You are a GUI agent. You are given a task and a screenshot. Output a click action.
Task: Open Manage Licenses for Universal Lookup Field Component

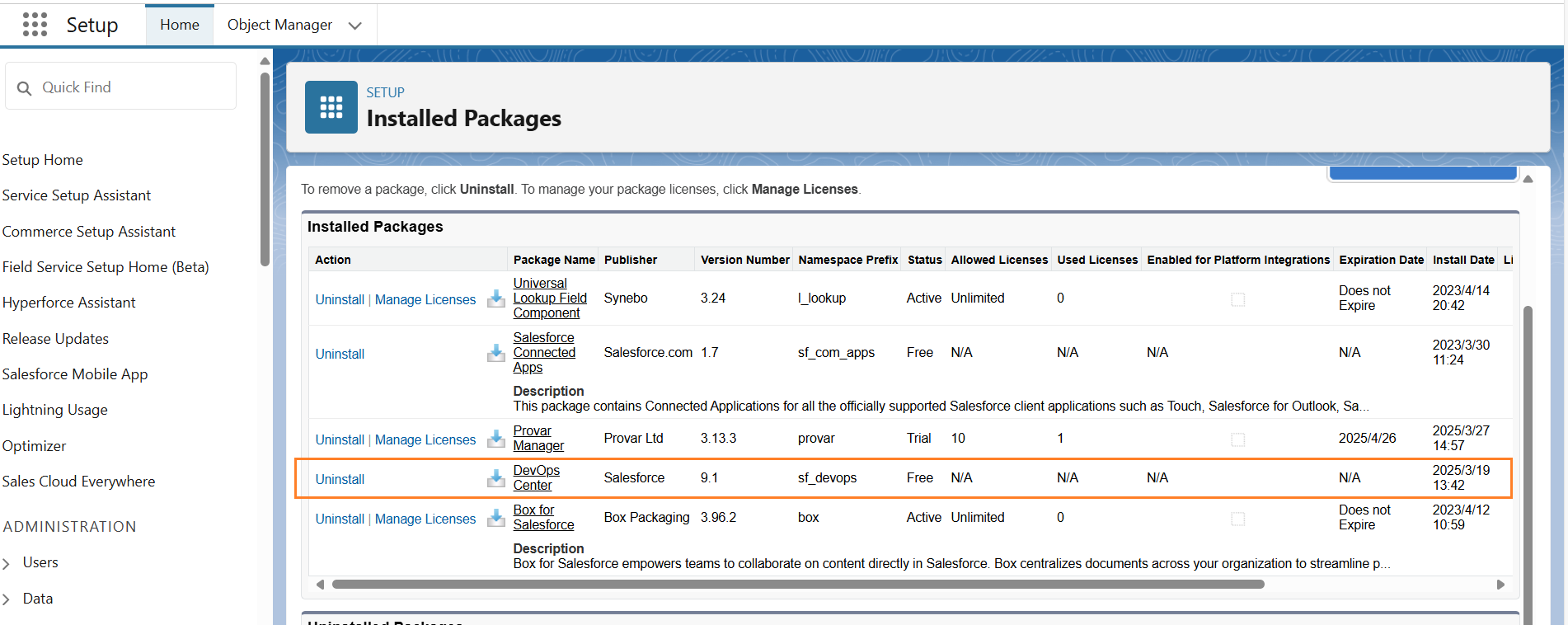tap(425, 299)
